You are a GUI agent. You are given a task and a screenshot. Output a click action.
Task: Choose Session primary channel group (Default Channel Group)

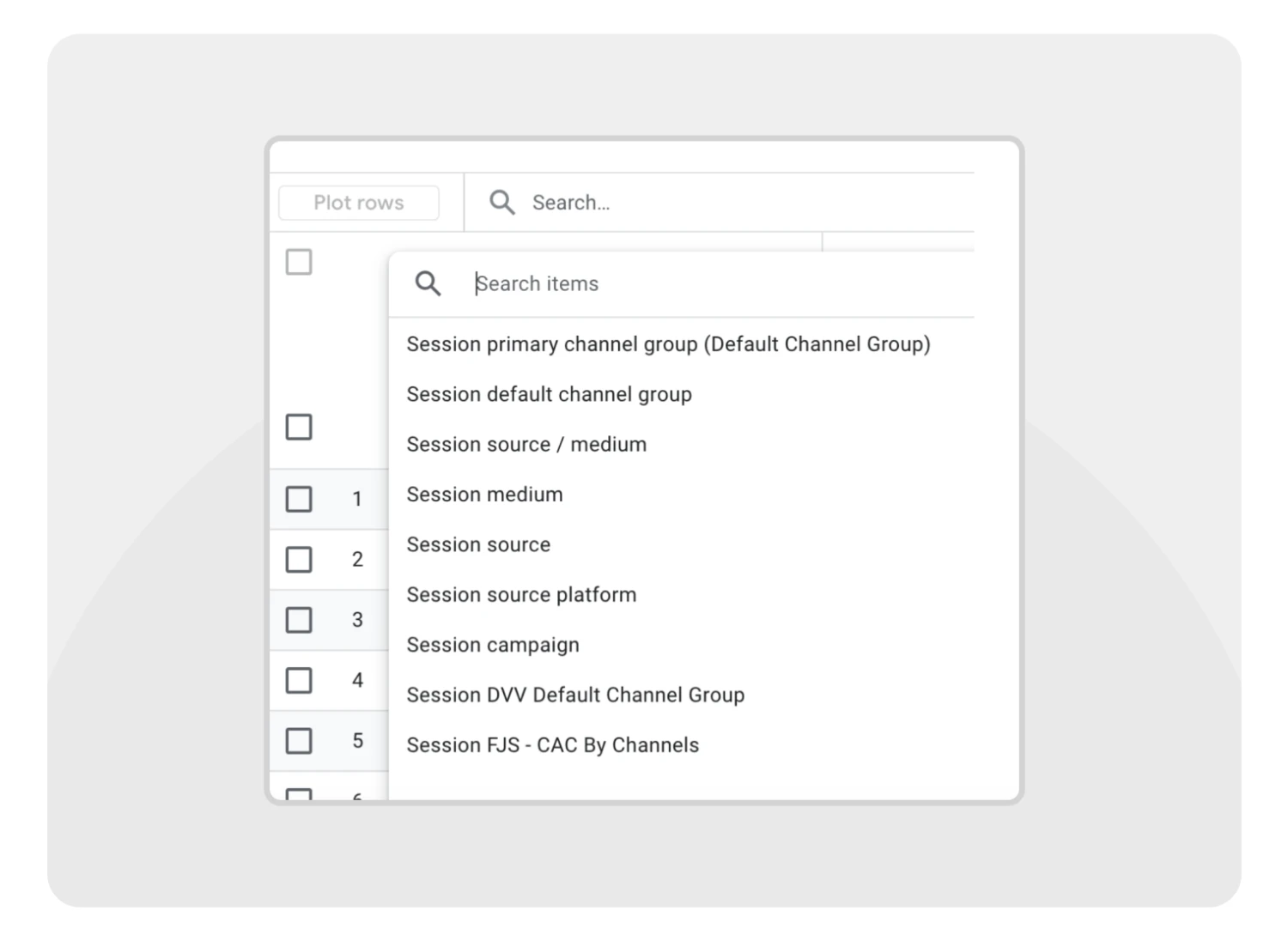tap(668, 344)
